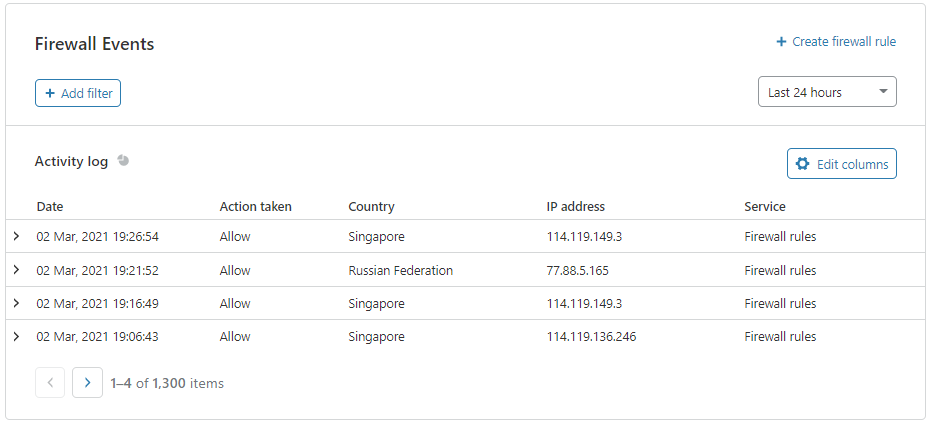Open the Last 24 hours time range dropdown
This screenshot has width=940, height=424.
point(827,92)
